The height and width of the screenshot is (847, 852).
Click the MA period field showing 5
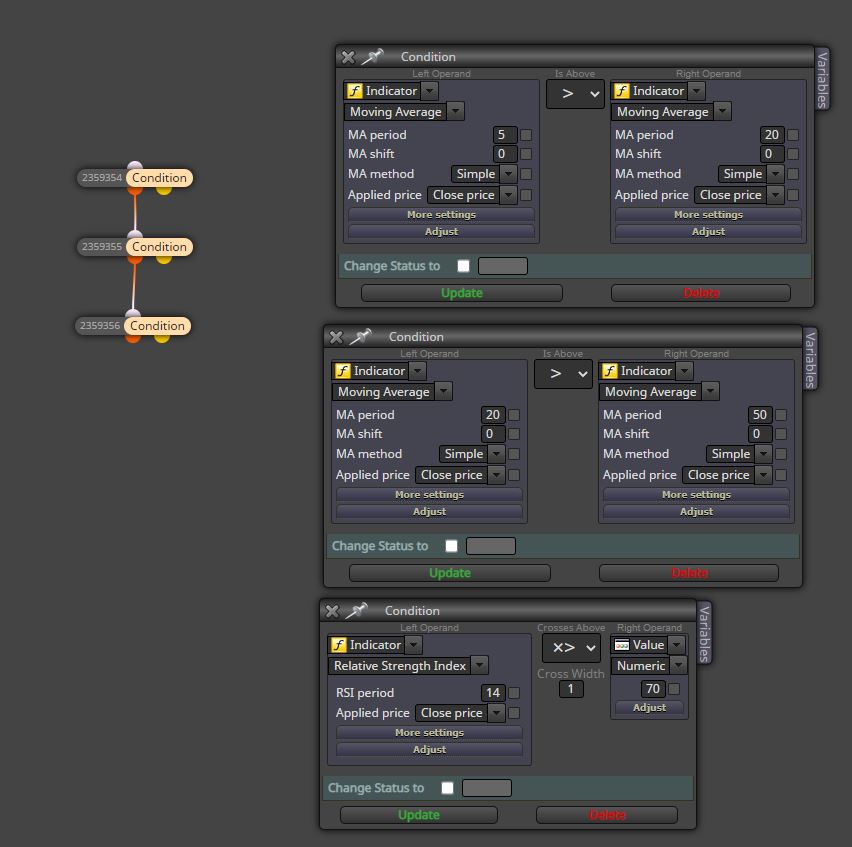[505, 135]
